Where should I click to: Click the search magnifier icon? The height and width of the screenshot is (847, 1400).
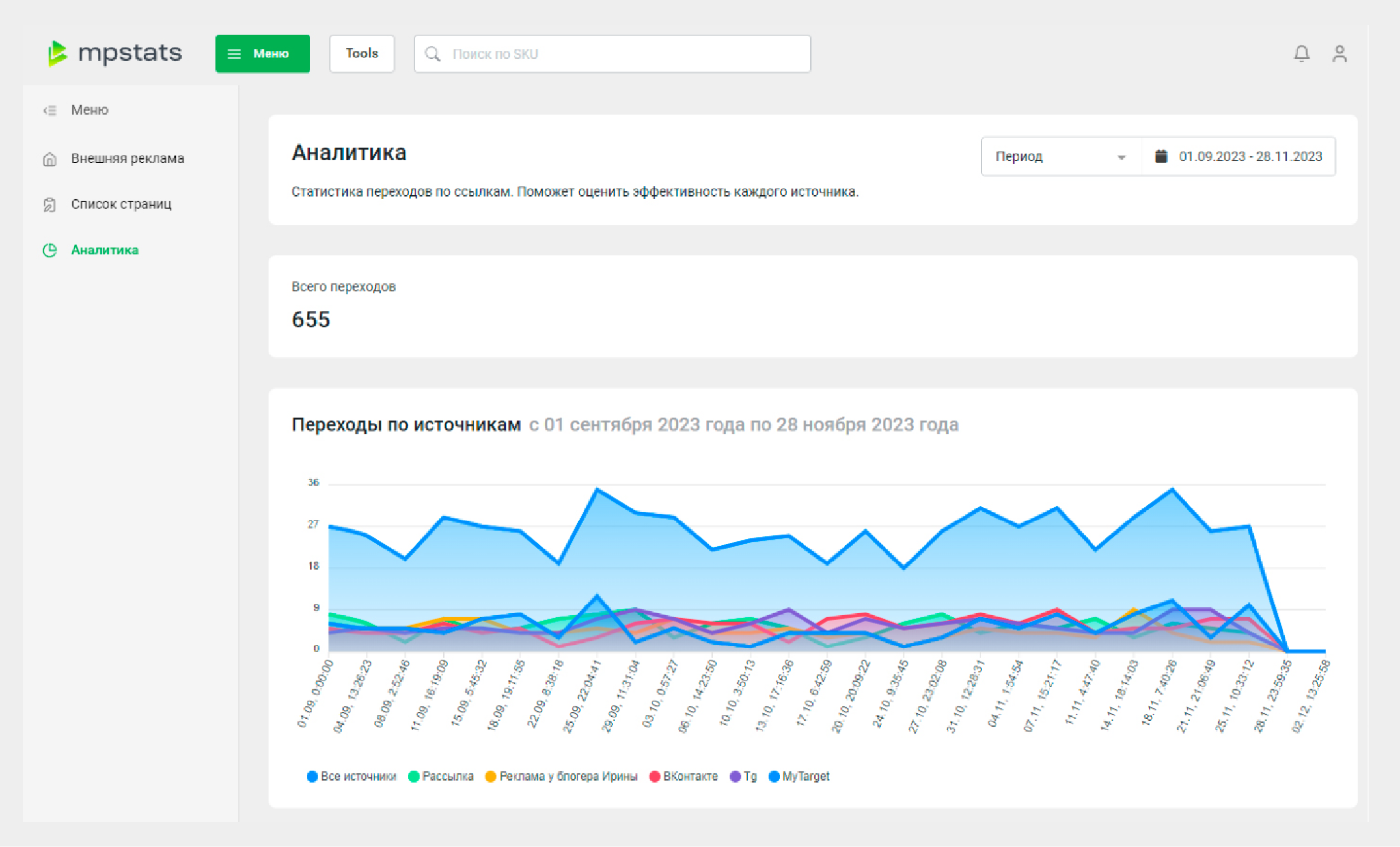point(433,54)
